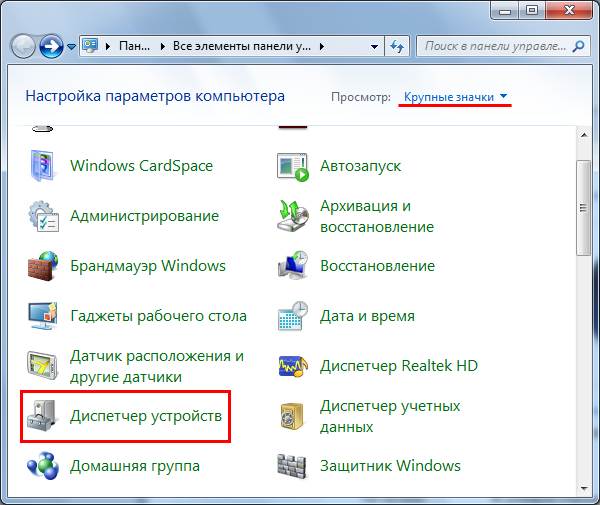Click the Восстановление text link
The width and height of the screenshot is (600, 505).
376,266
